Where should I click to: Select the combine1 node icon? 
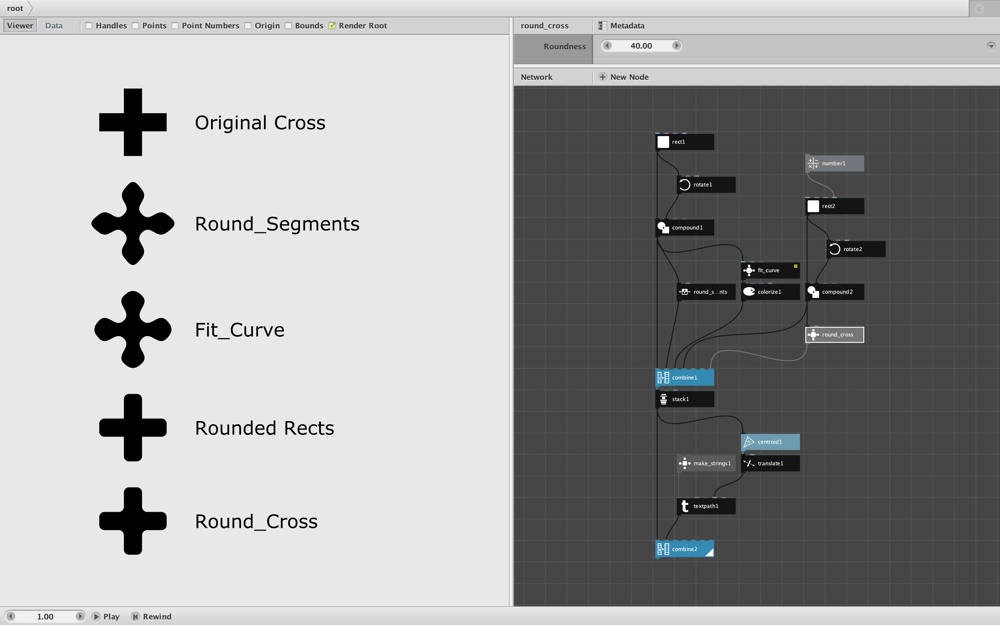(663, 378)
